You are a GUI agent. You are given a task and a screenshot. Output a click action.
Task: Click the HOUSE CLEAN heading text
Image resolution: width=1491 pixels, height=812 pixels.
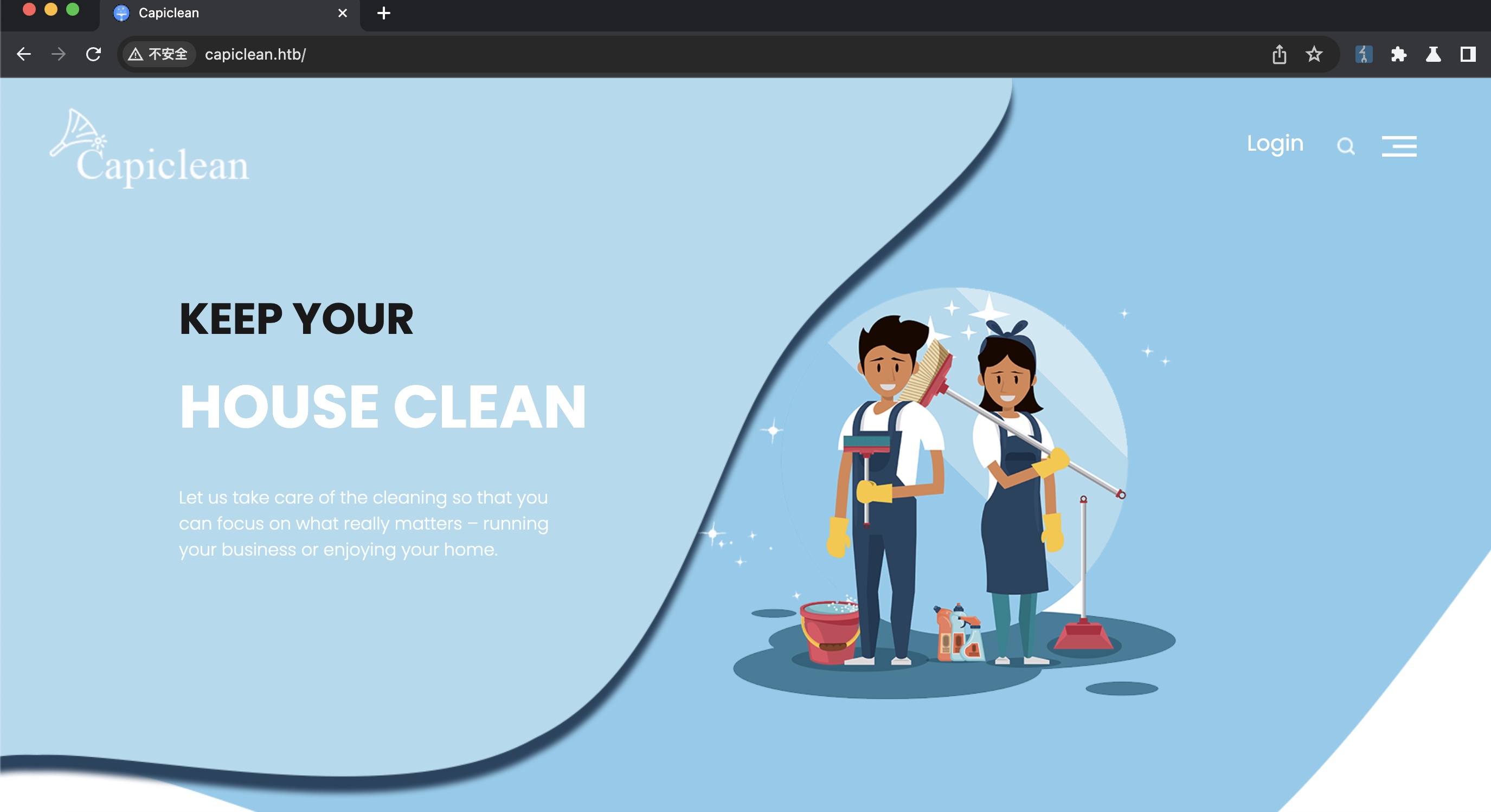(x=383, y=407)
